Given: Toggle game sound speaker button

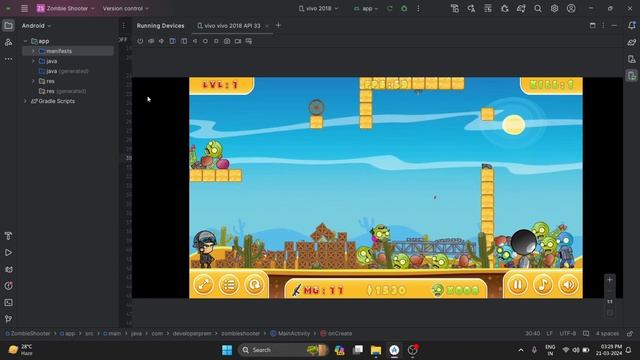Looking at the screenshot, I should [568, 284].
